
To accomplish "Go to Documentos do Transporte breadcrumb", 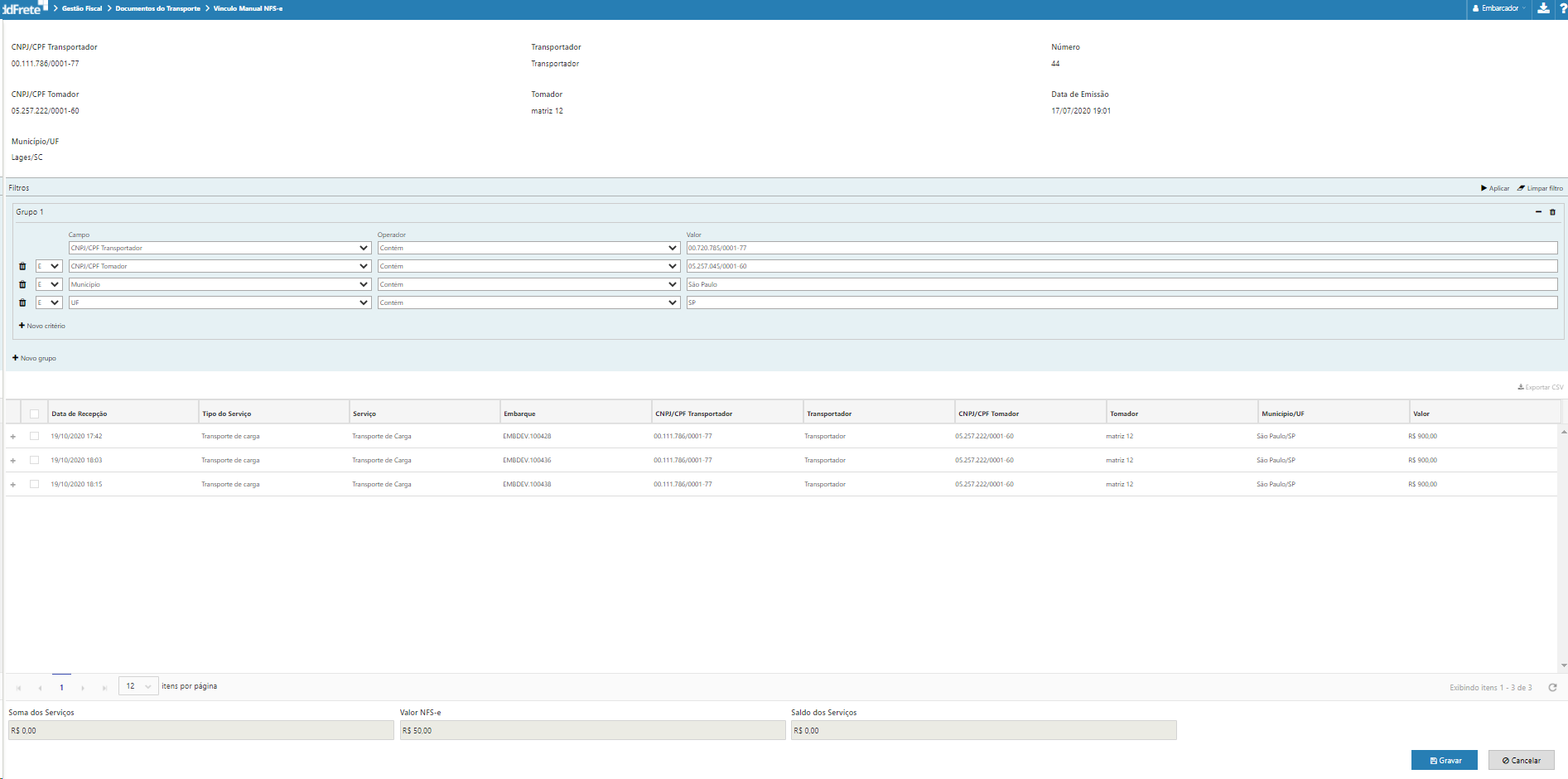I will tap(157, 8).
